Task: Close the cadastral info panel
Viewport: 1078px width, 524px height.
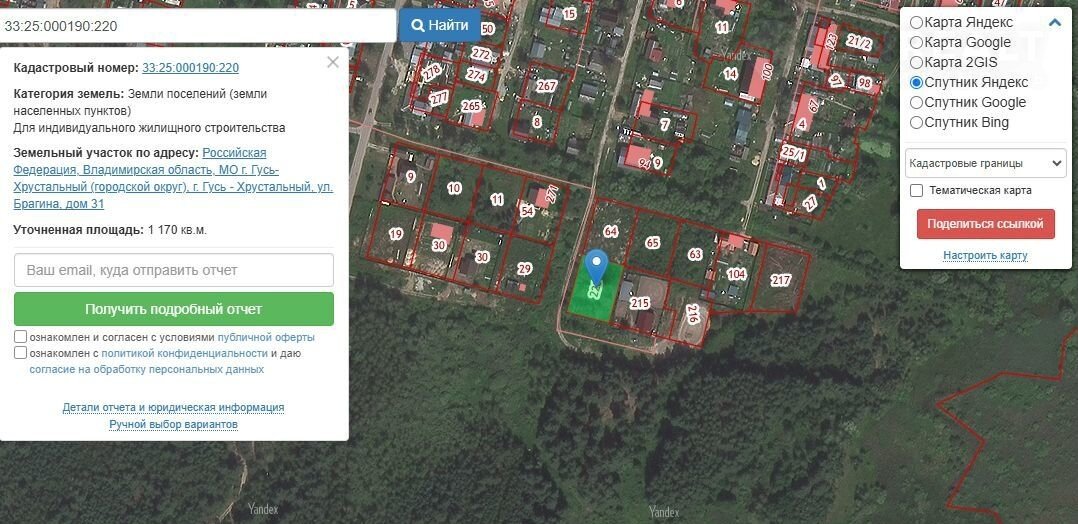Action: click(x=333, y=63)
